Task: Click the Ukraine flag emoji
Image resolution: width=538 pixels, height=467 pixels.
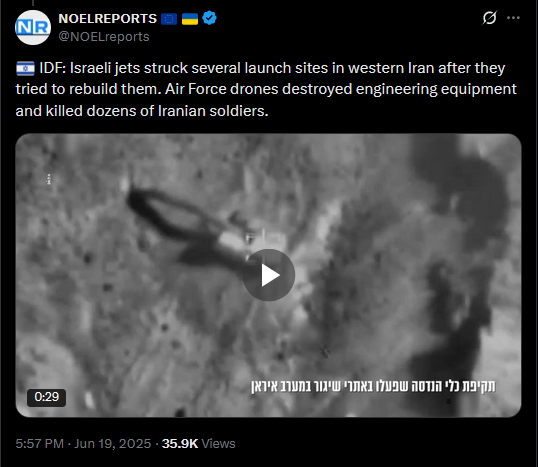Action: [x=190, y=19]
